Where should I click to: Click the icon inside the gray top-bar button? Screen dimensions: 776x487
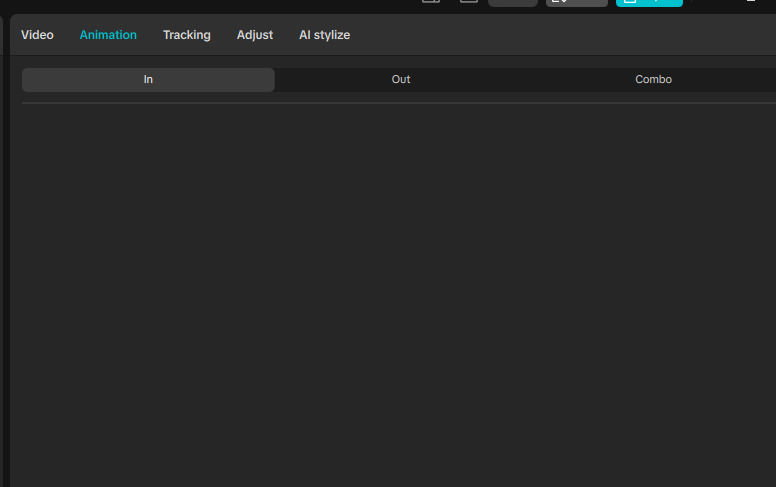coord(559,2)
